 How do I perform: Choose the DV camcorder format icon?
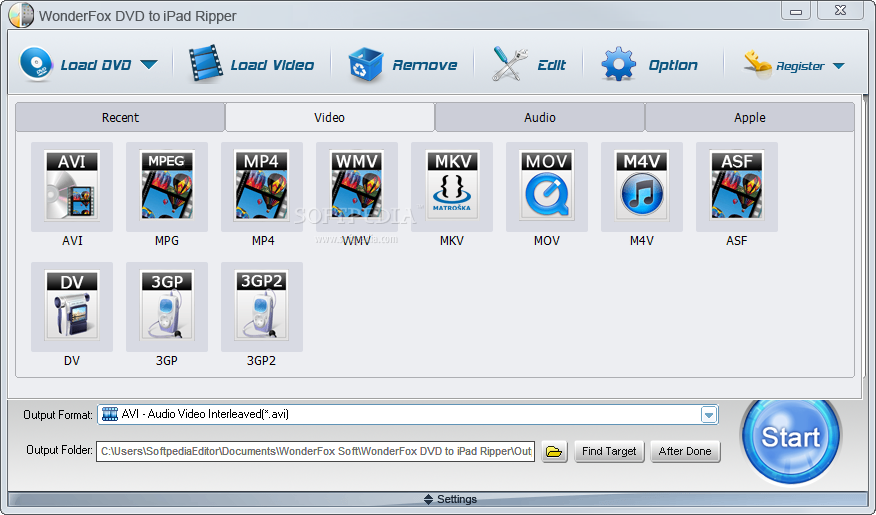click(x=72, y=307)
